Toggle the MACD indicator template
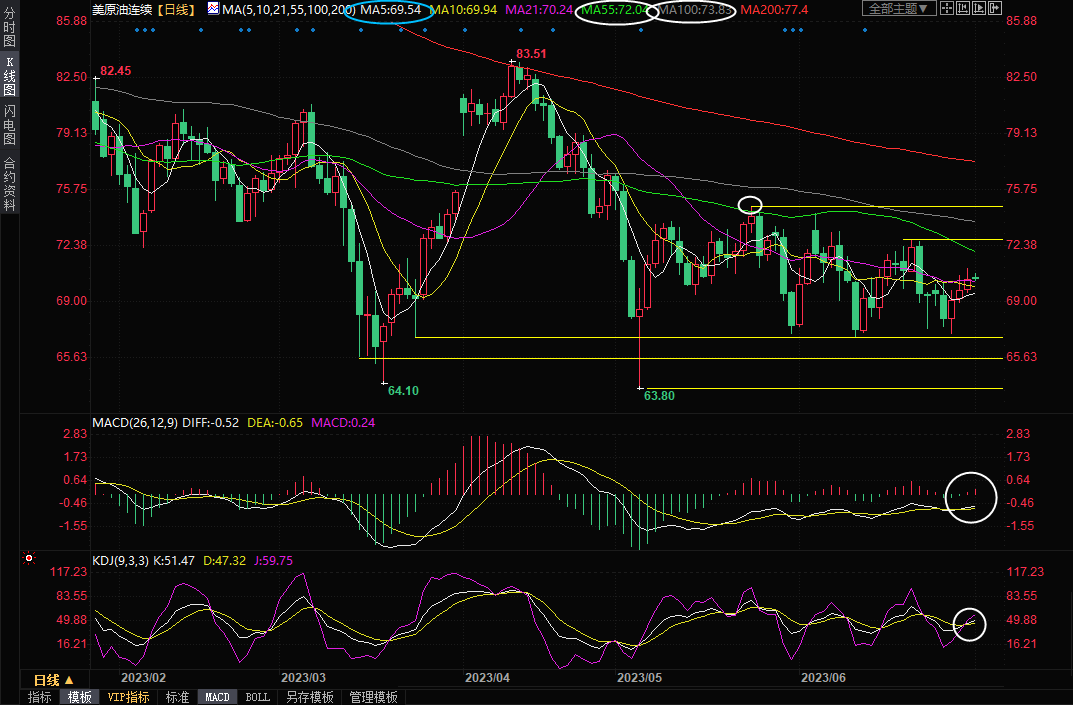Viewport: 1073px width, 705px height. tap(217, 697)
